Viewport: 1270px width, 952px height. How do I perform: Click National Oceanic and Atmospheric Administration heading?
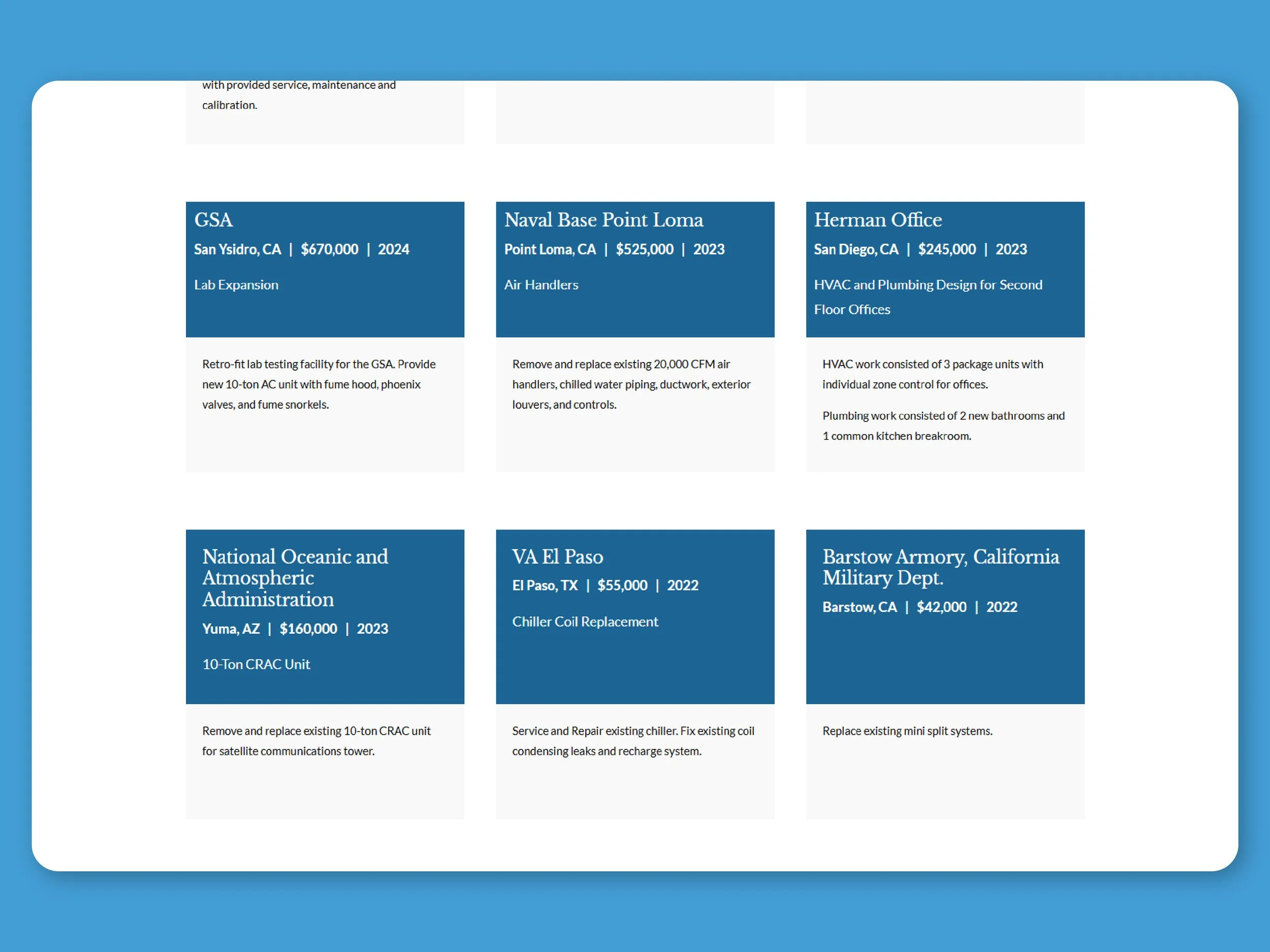pyautogui.click(x=295, y=577)
